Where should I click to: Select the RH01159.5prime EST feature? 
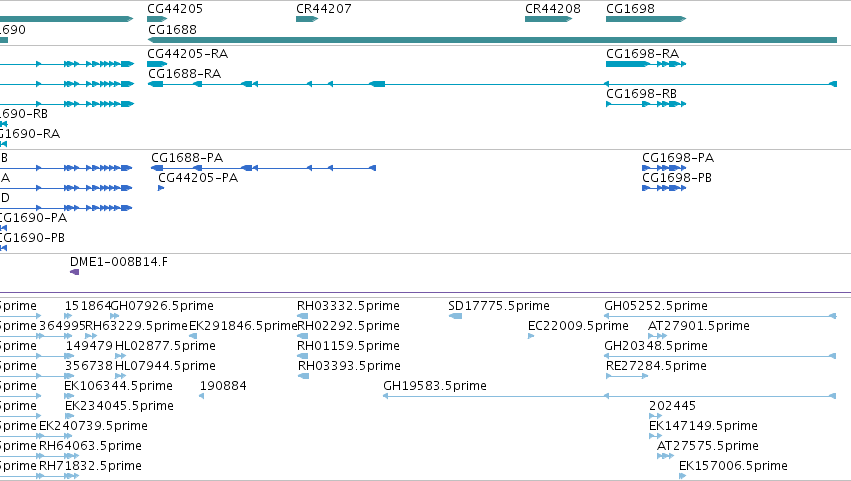303,356
